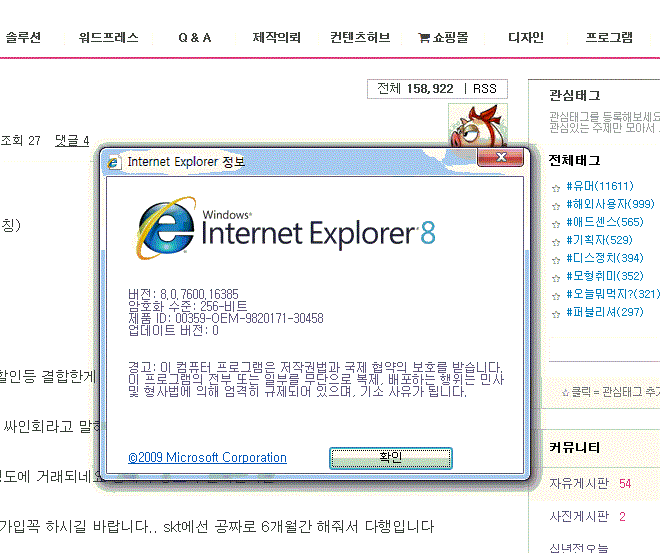Click the 암호화 수준: 256-비트 text
The width and height of the screenshot is (660, 553).
coord(188,306)
